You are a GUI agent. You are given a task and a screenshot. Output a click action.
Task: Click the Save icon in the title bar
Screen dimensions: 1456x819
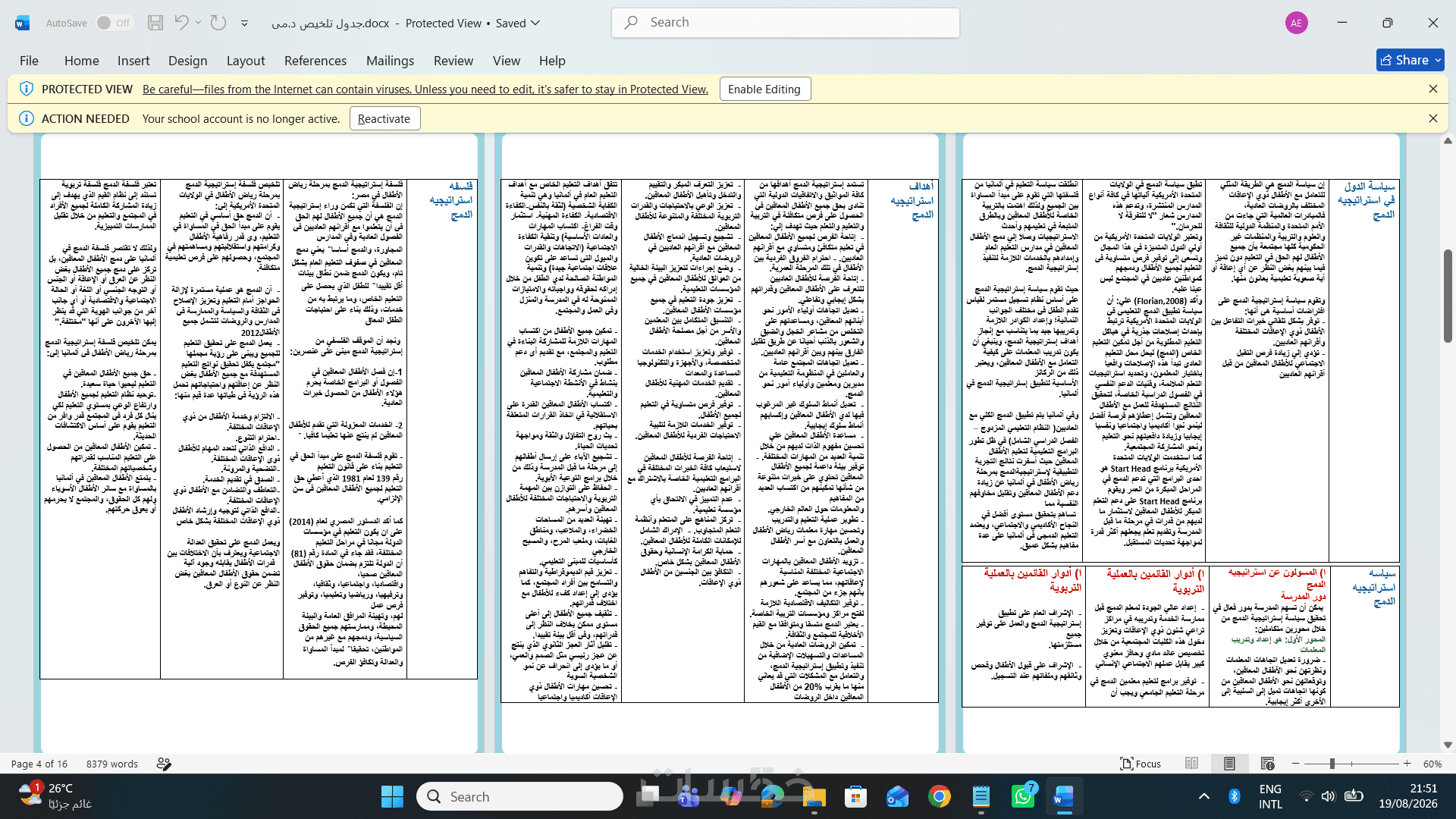[155, 23]
